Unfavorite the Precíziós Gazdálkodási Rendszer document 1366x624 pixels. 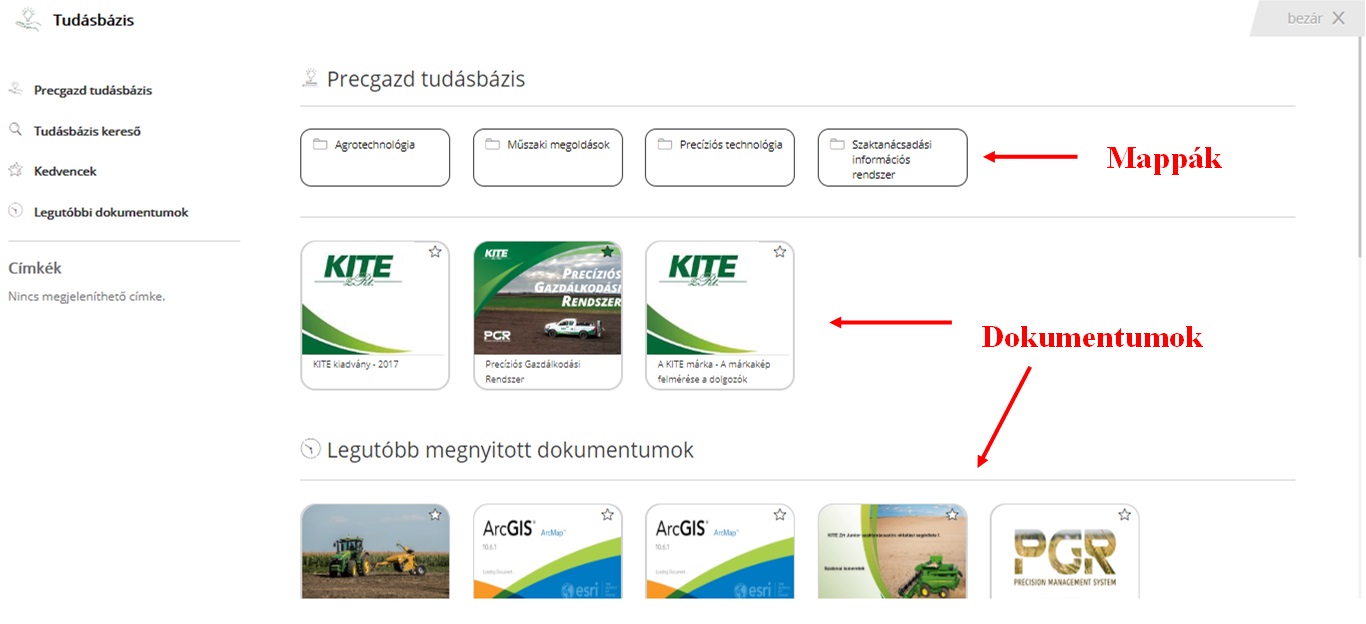(x=607, y=252)
